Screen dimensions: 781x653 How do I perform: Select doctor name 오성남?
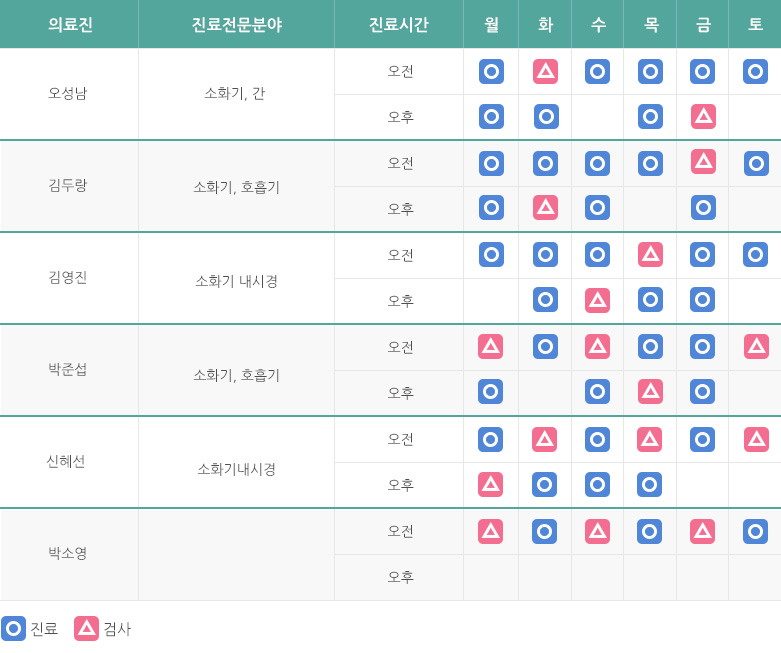pyautogui.click(x=68, y=93)
